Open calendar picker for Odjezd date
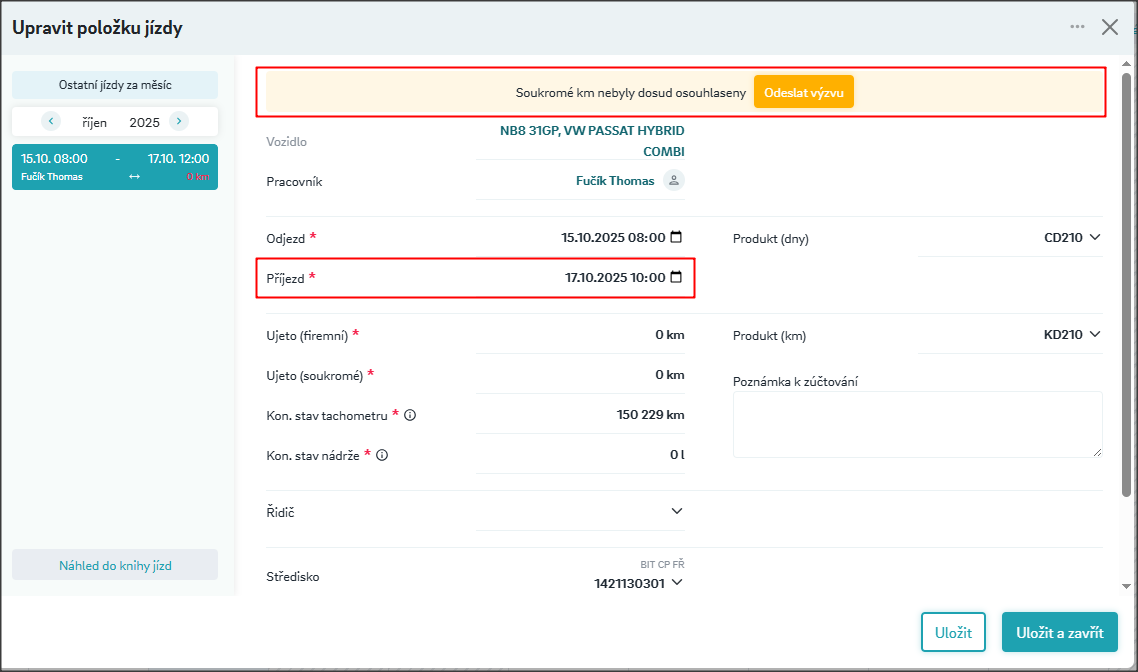 point(676,237)
